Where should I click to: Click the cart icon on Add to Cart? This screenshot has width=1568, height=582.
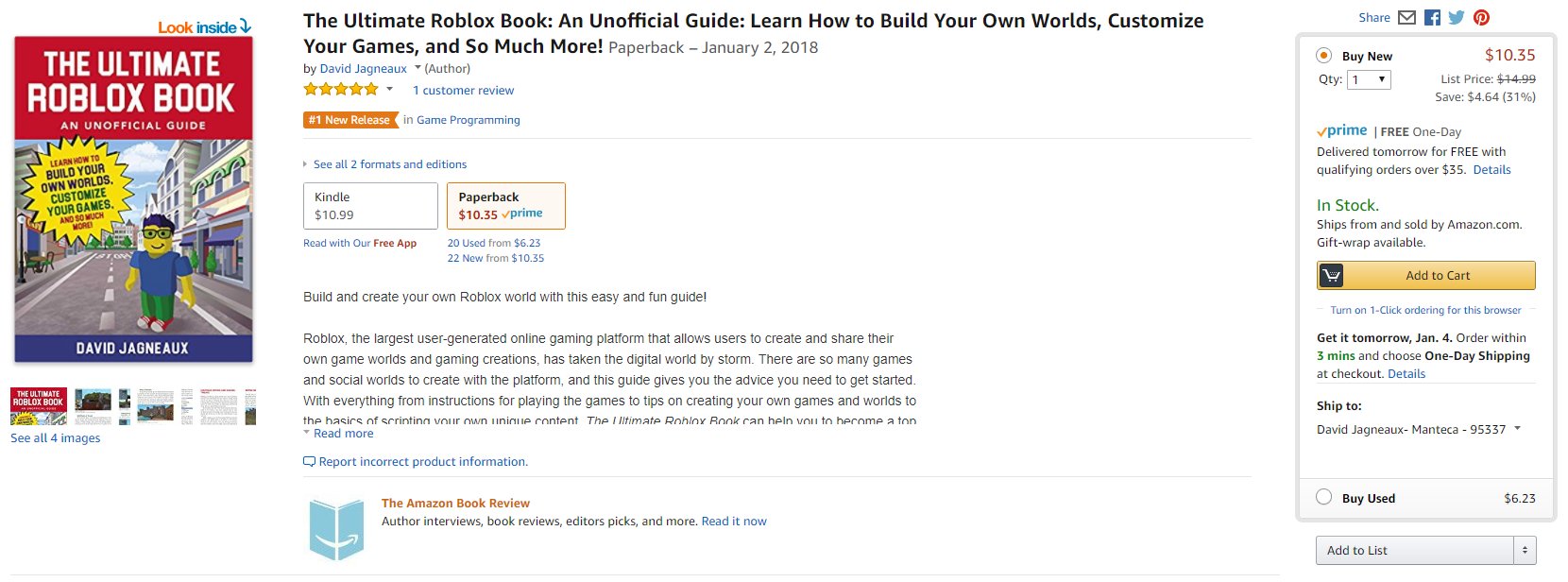point(1331,276)
